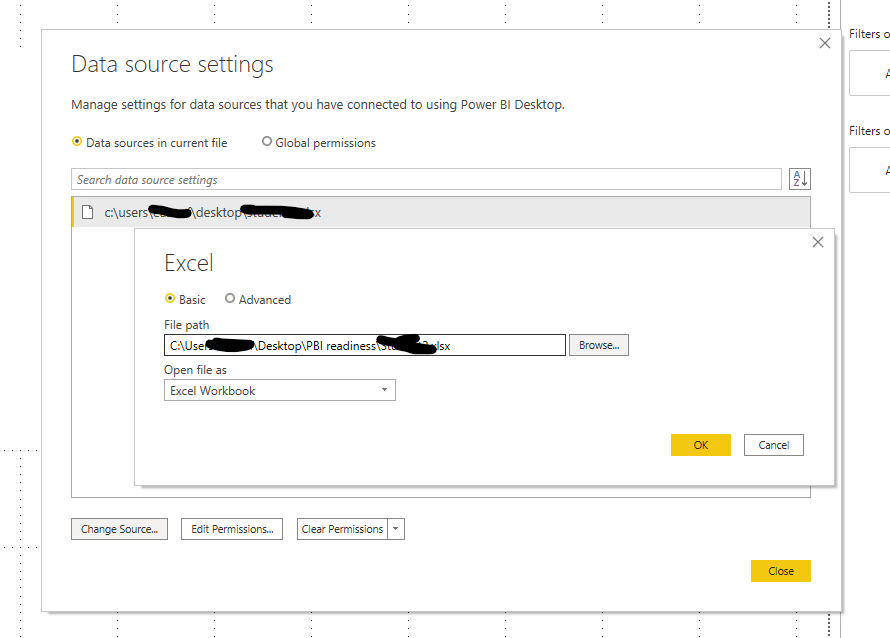Click the file icon beside the xlsx data source
890x638 pixels.
click(87, 212)
